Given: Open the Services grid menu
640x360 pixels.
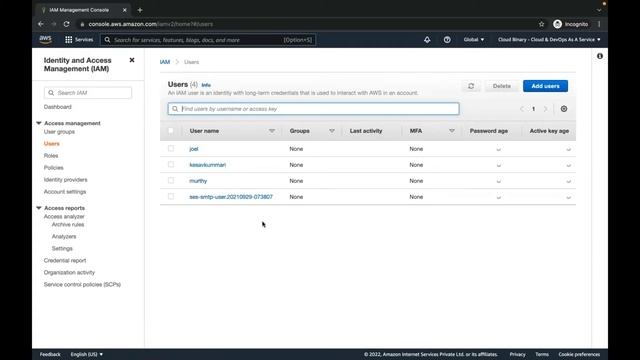Looking at the screenshot, I should coord(79,40).
